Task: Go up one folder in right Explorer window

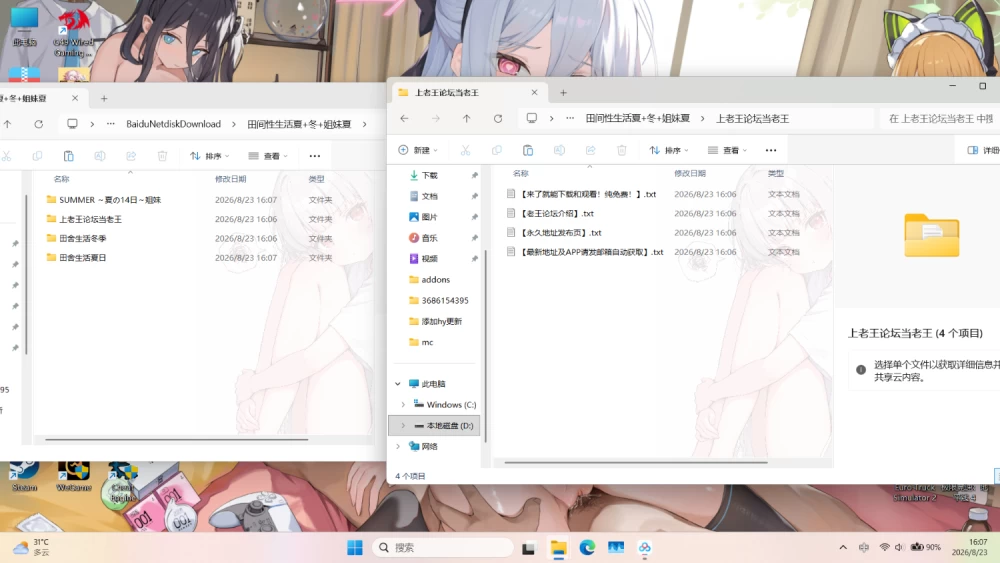Action: coord(467,119)
